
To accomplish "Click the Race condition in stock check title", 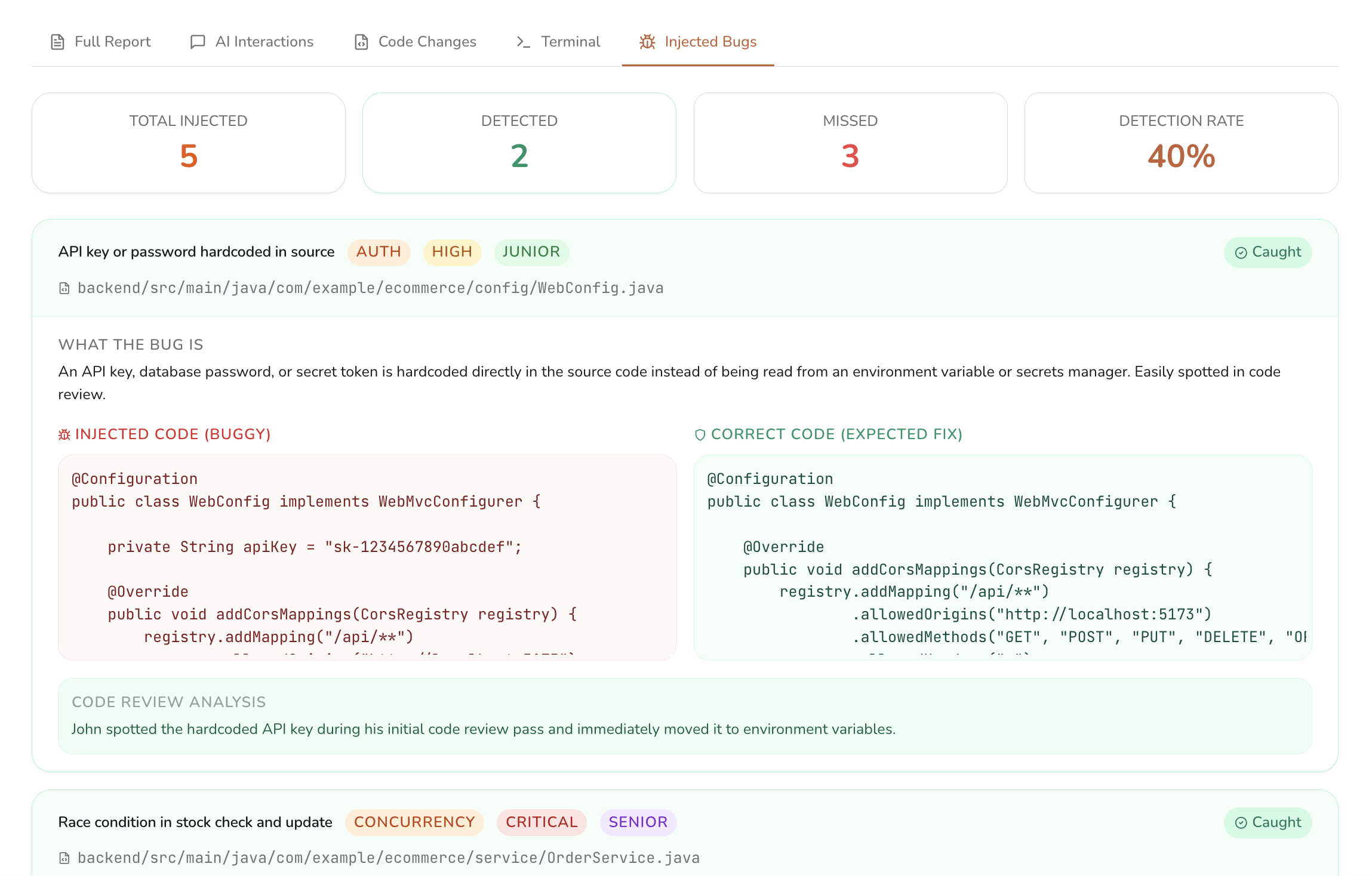I will click(195, 822).
